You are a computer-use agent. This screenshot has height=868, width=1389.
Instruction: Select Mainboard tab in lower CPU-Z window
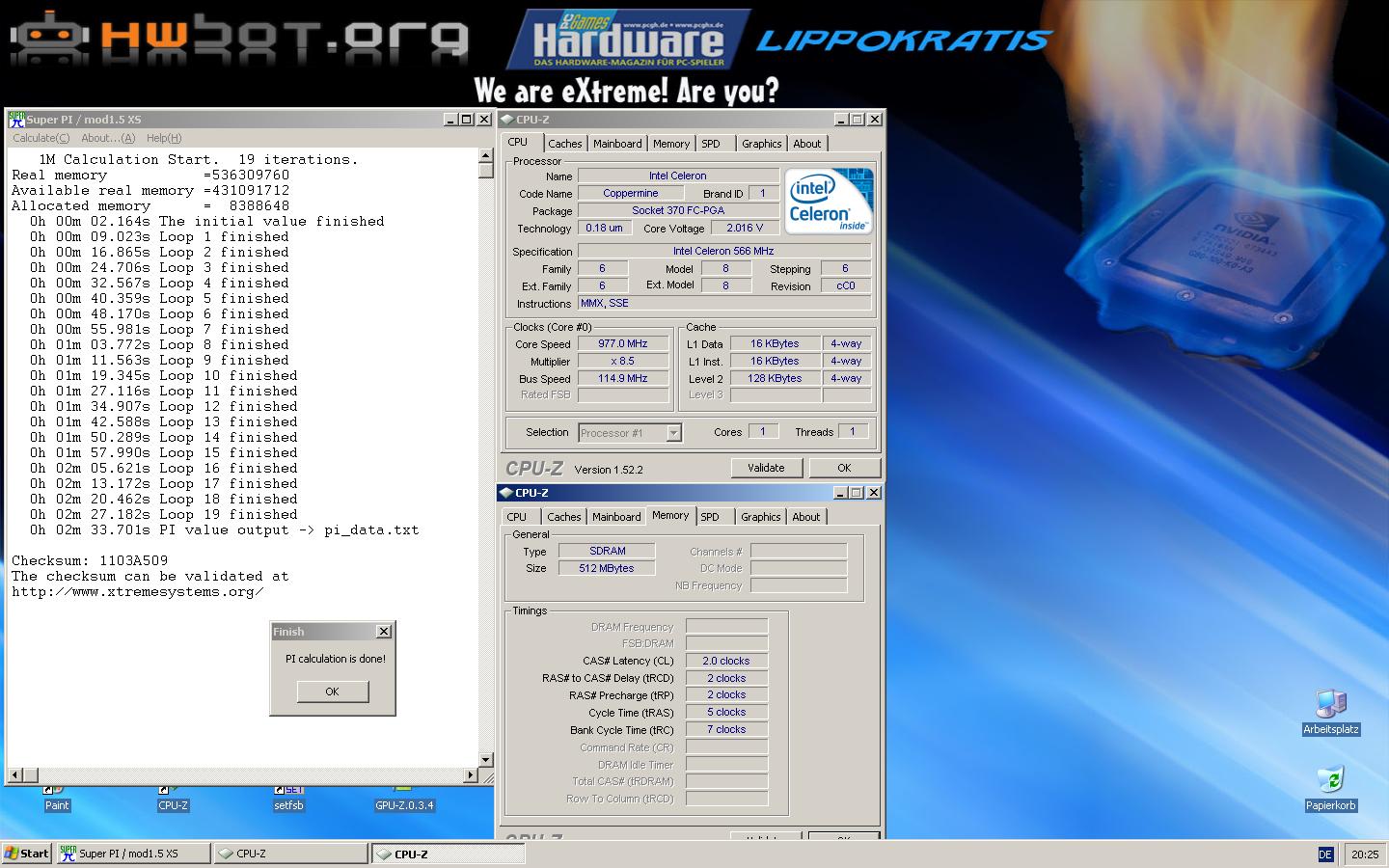(x=616, y=517)
